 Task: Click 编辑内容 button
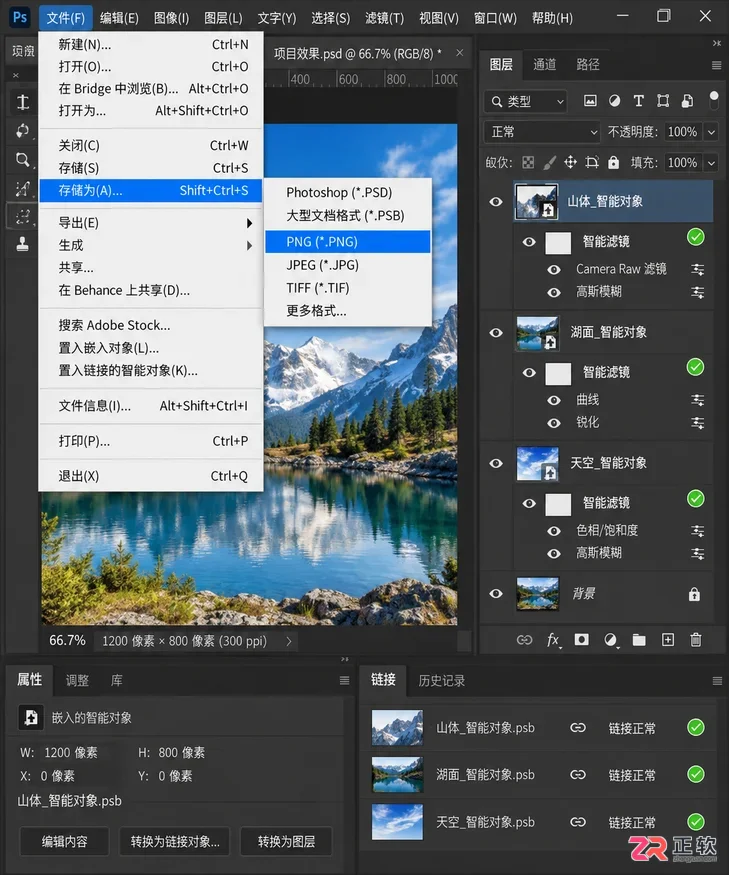[x=64, y=841]
